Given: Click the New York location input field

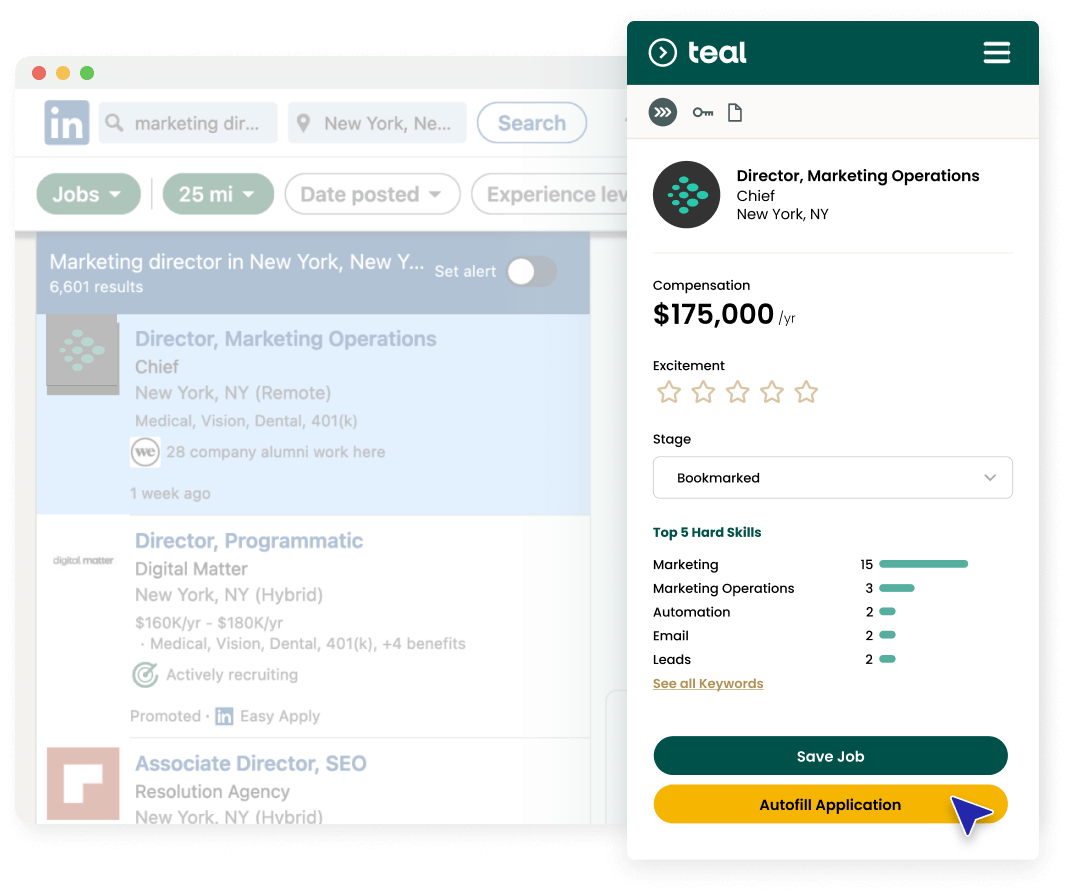Looking at the screenshot, I should (x=377, y=123).
